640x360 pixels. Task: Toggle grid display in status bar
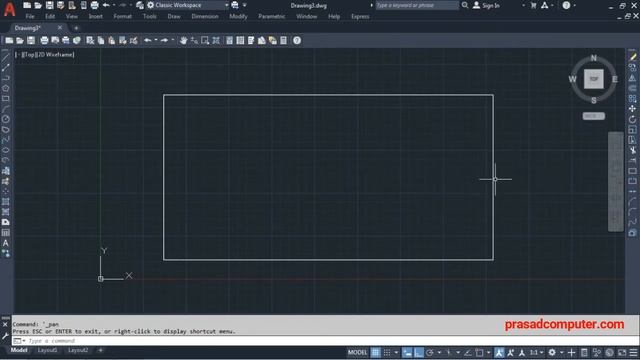tap(376, 353)
